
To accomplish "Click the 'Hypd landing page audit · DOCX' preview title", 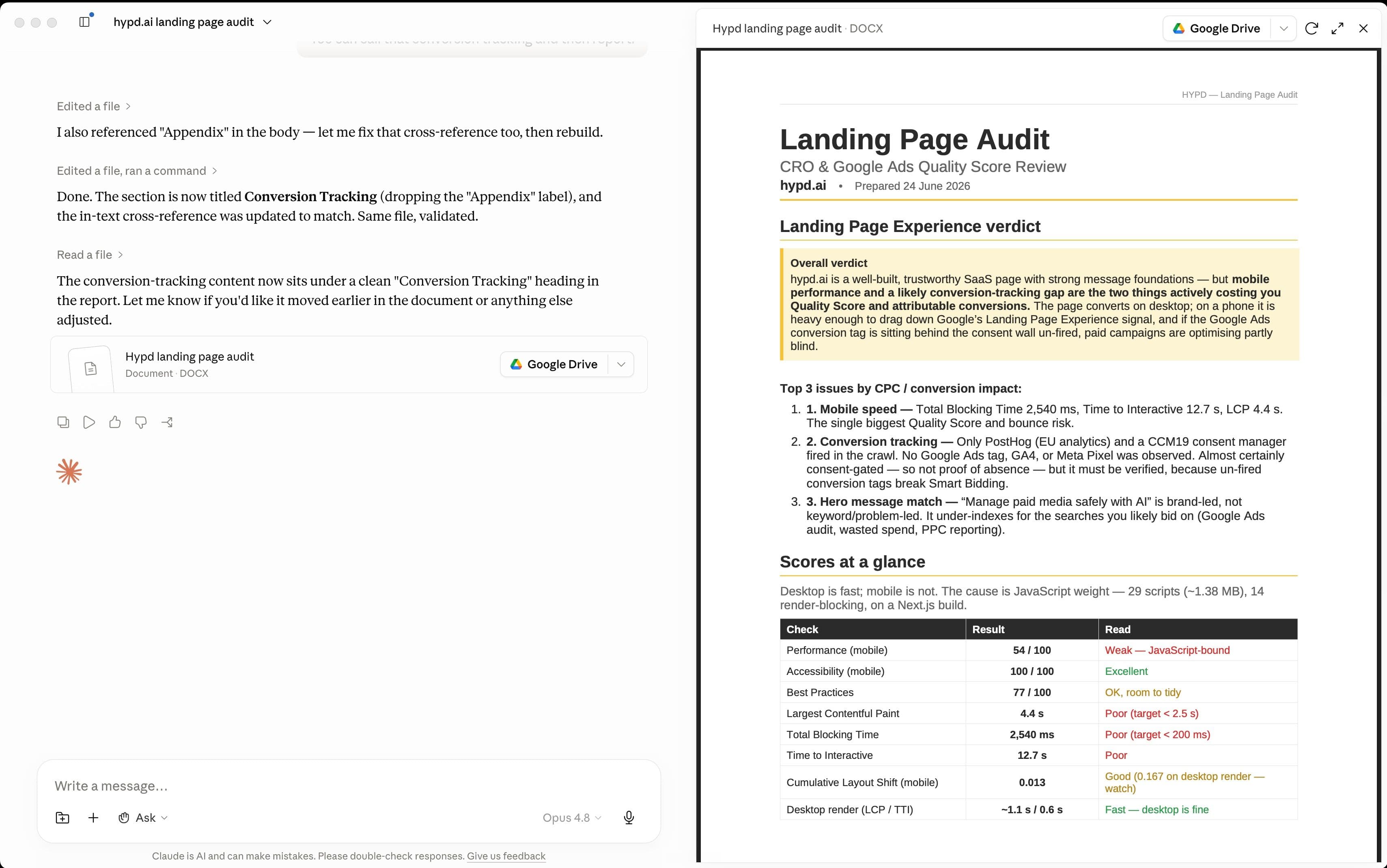I will (x=797, y=28).
